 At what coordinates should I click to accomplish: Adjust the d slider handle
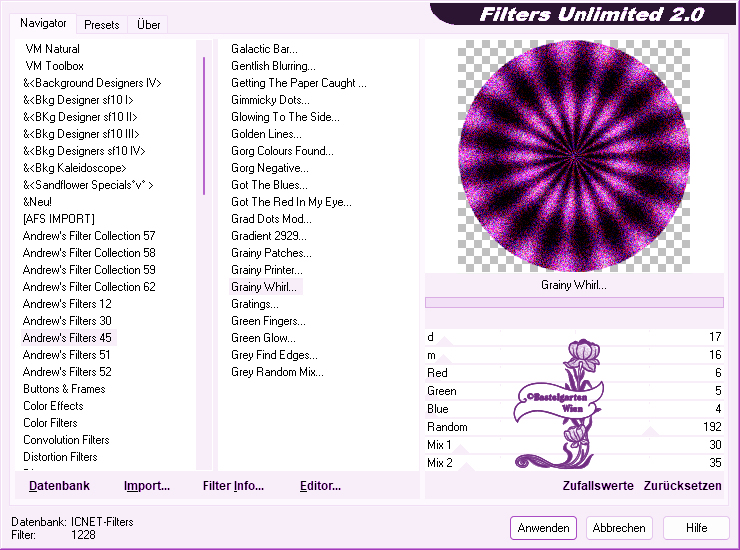[x=445, y=341]
